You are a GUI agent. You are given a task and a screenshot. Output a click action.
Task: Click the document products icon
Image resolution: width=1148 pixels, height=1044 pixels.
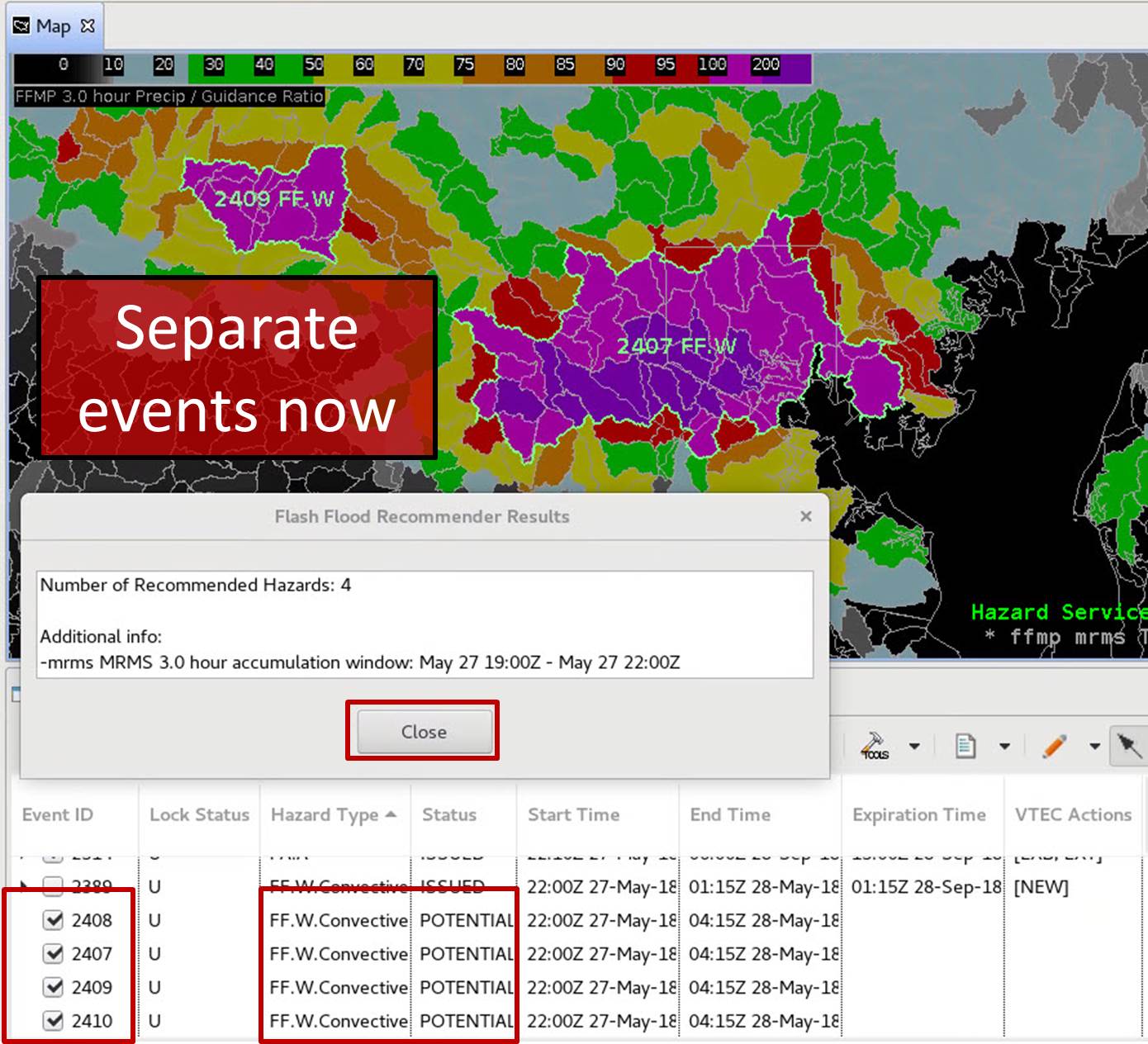pos(965,746)
